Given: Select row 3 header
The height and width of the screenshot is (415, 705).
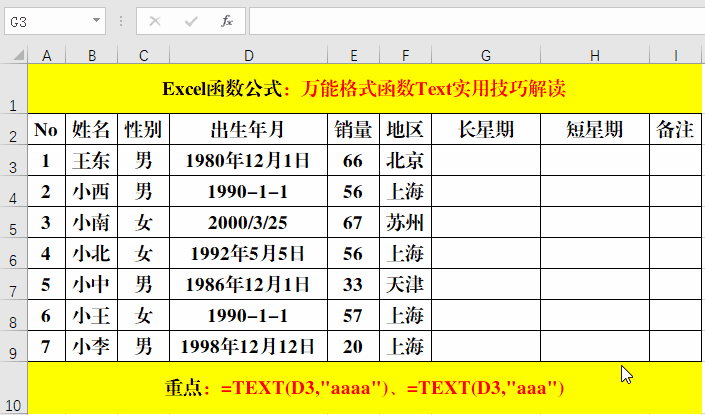Looking at the screenshot, I should pyautogui.click(x=13, y=160).
